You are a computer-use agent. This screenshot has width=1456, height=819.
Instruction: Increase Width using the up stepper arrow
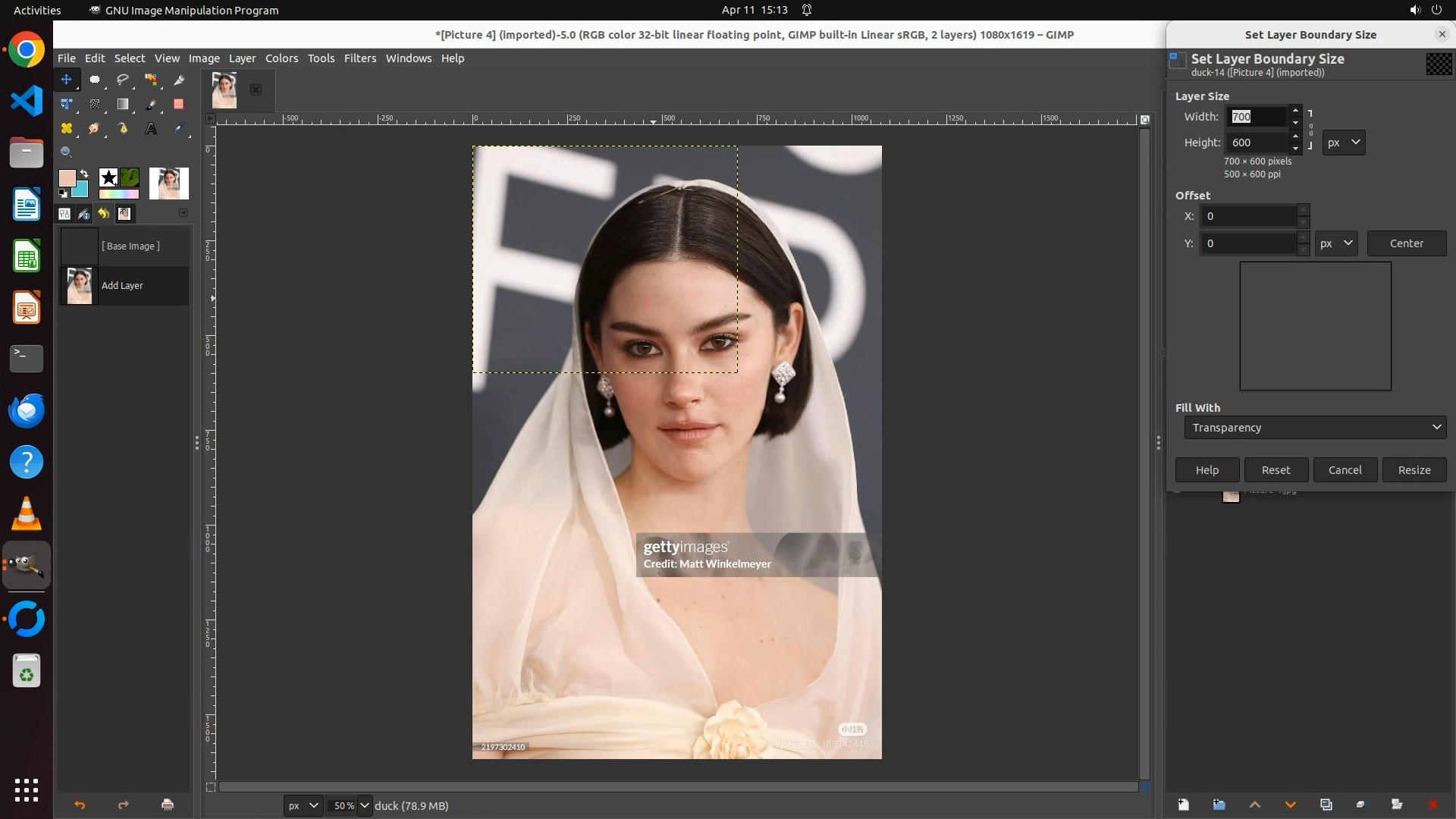tap(1295, 111)
